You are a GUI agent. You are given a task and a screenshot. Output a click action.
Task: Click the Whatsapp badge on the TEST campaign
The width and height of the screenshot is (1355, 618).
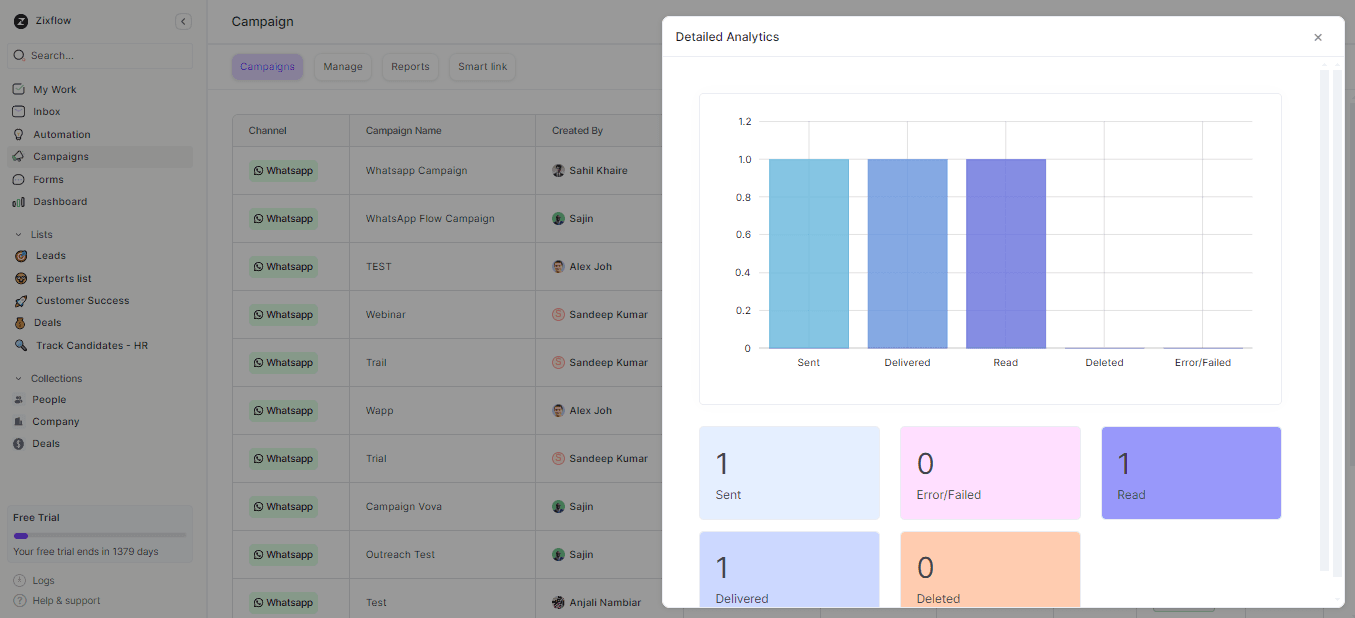click(x=282, y=266)
